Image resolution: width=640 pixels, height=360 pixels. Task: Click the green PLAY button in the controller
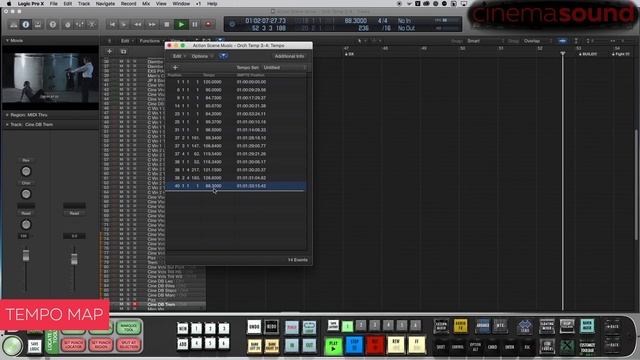[x=333, y=346]
